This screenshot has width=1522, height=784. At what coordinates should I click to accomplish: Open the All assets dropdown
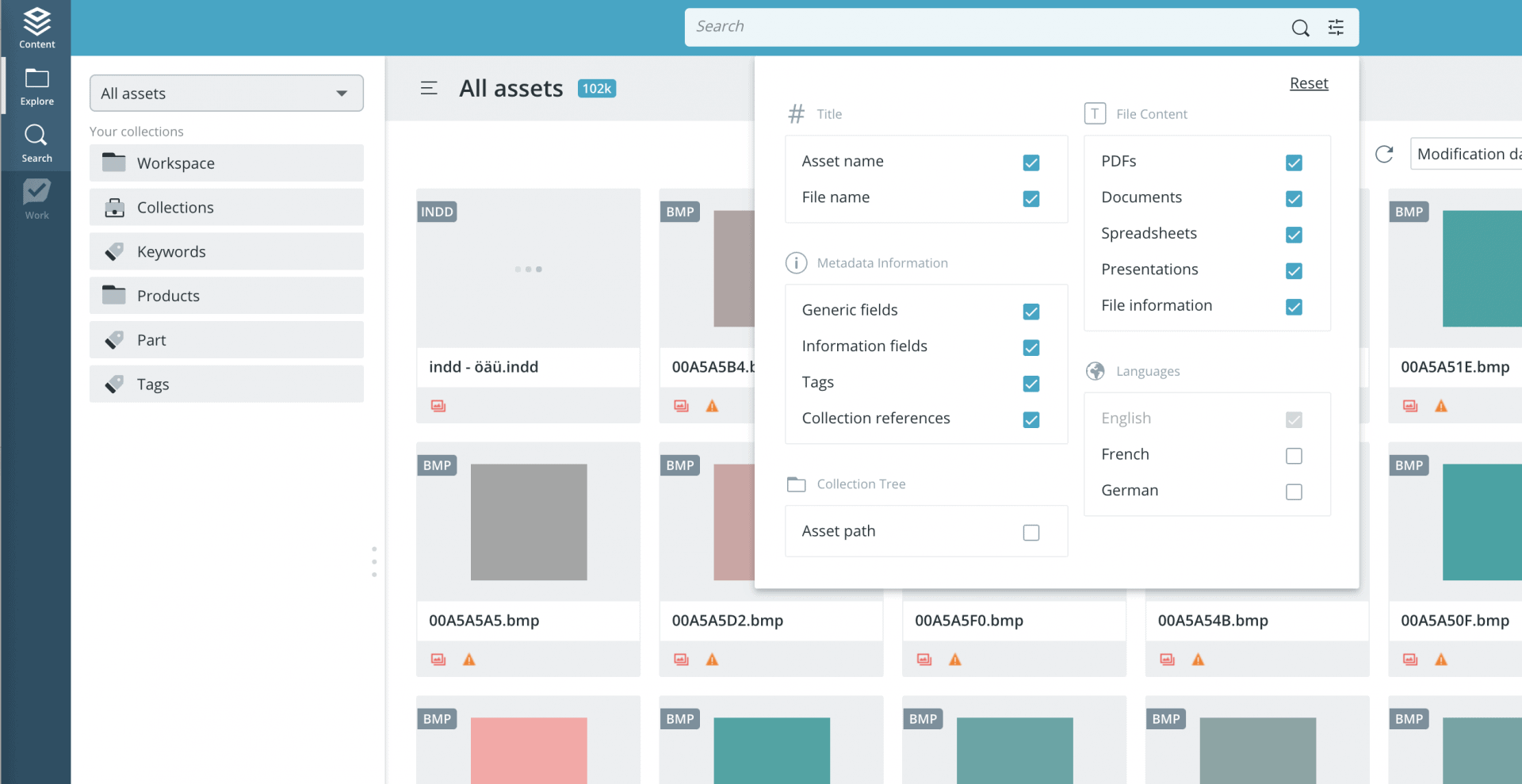point(226,93)
